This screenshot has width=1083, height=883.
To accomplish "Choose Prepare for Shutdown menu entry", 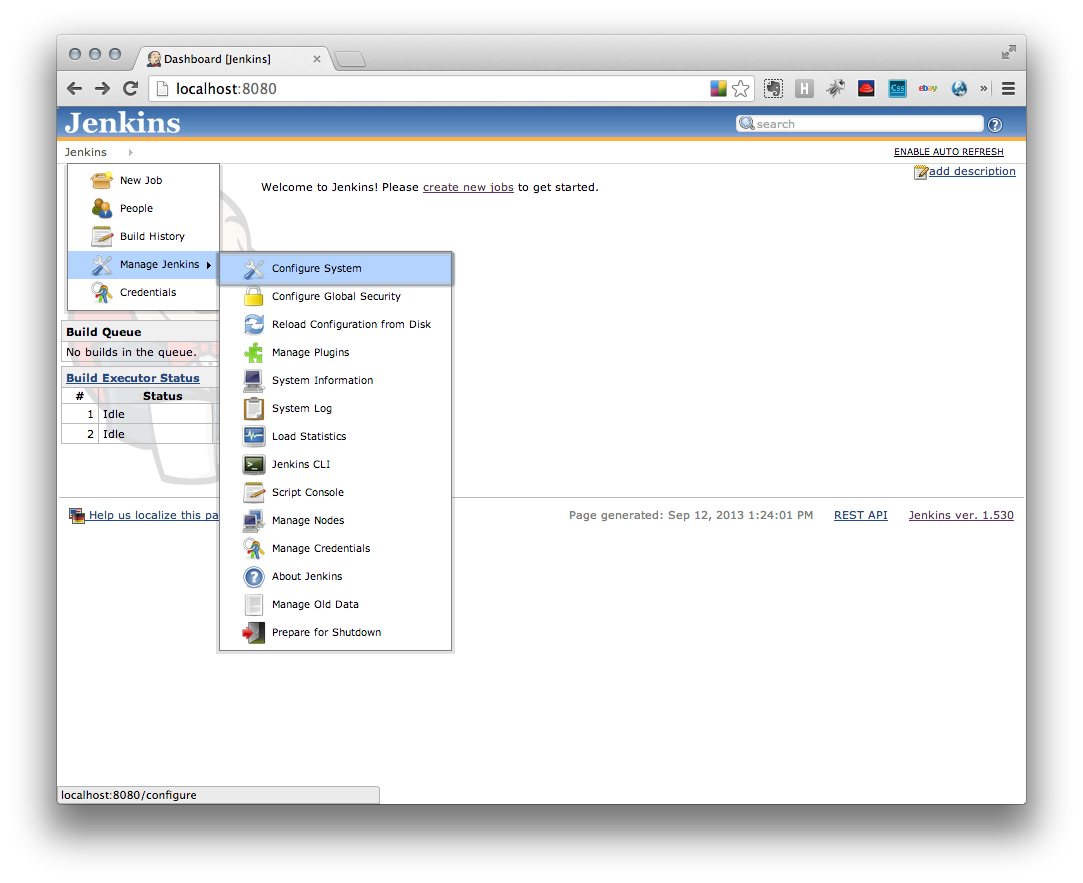I will coord(336,632).
